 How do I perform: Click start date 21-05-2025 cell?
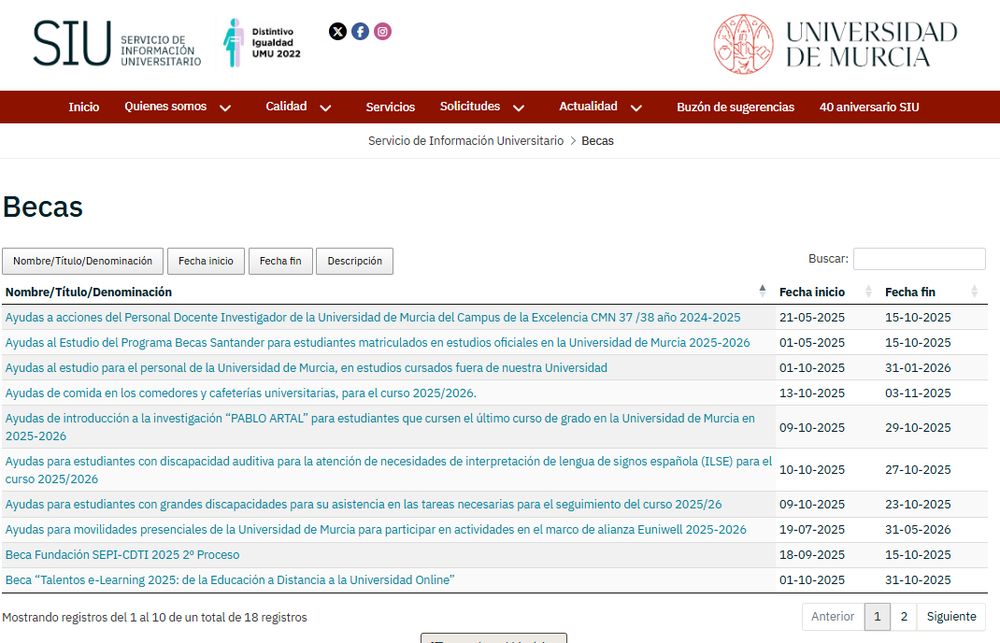[812, 318]
